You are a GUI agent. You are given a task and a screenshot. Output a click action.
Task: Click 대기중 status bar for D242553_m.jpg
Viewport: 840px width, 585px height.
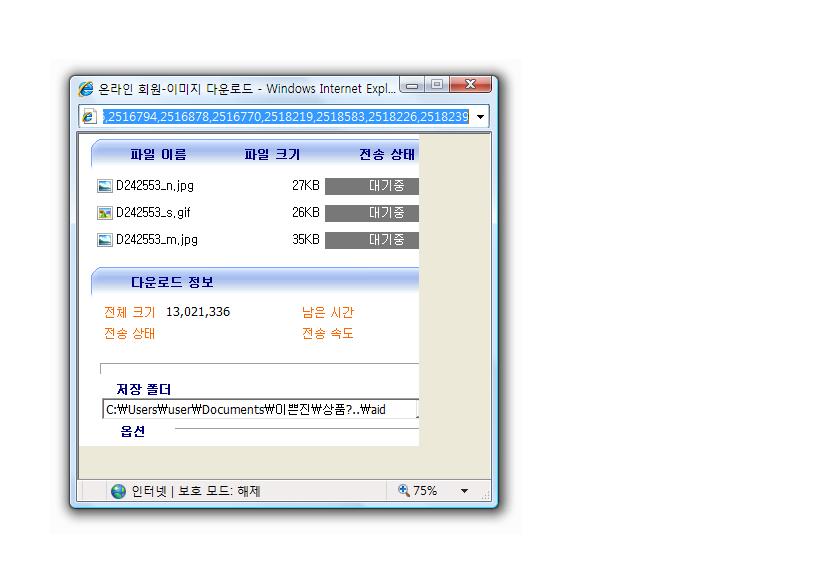tap(372, 239)
